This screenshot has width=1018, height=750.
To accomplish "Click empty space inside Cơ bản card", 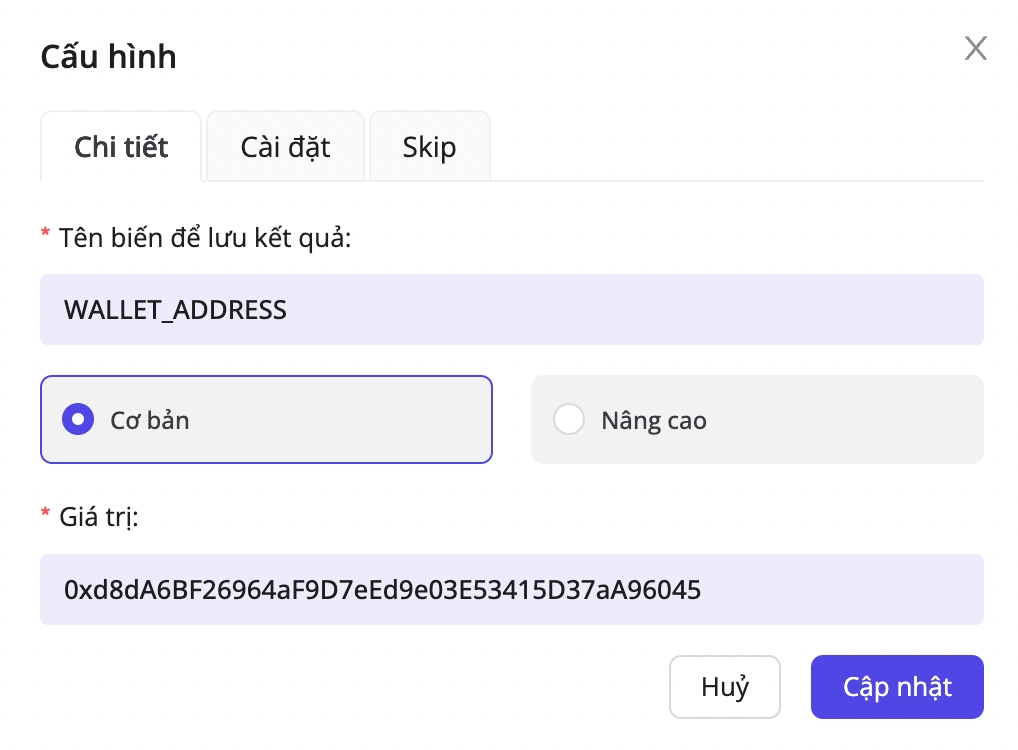I will [x=350, y=420].
